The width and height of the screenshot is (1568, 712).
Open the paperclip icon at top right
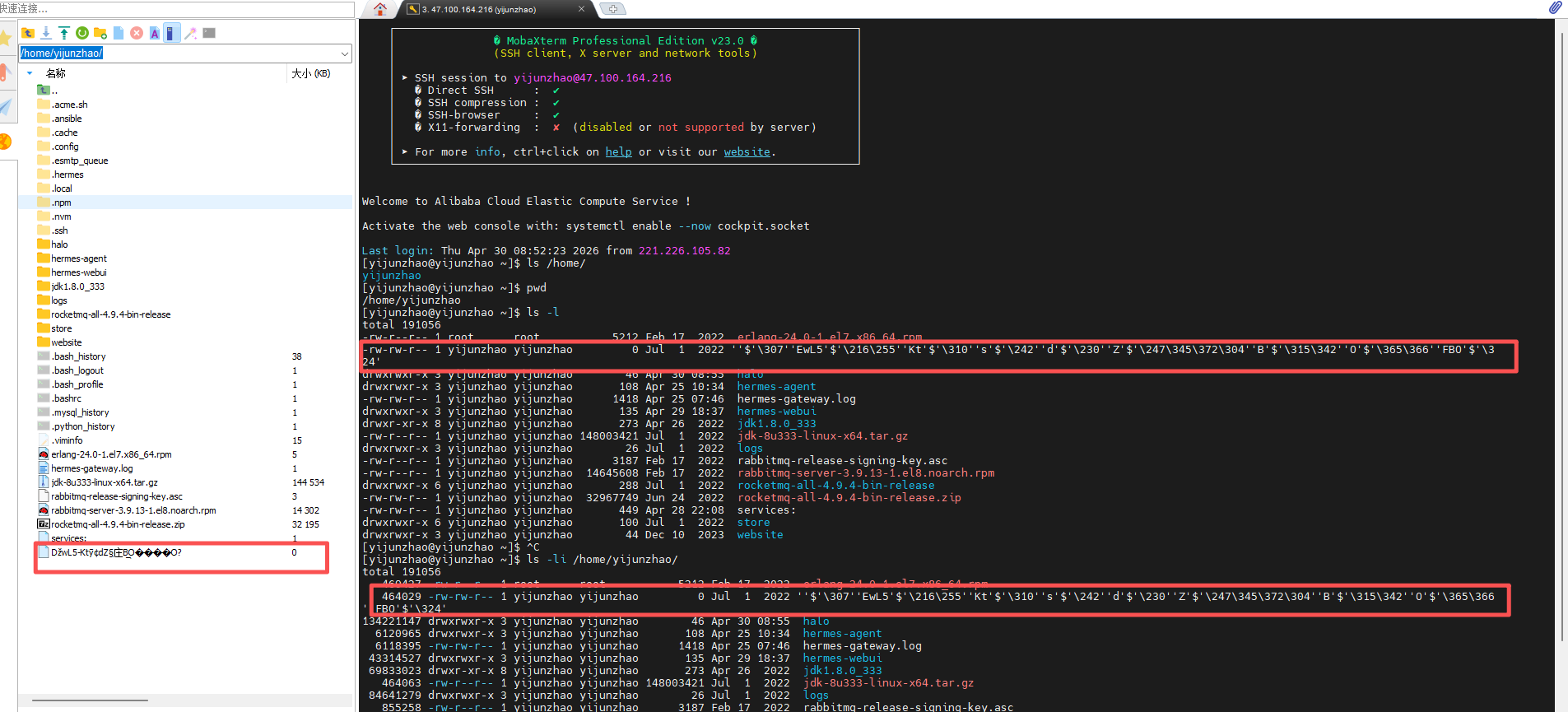point(1555,8)
